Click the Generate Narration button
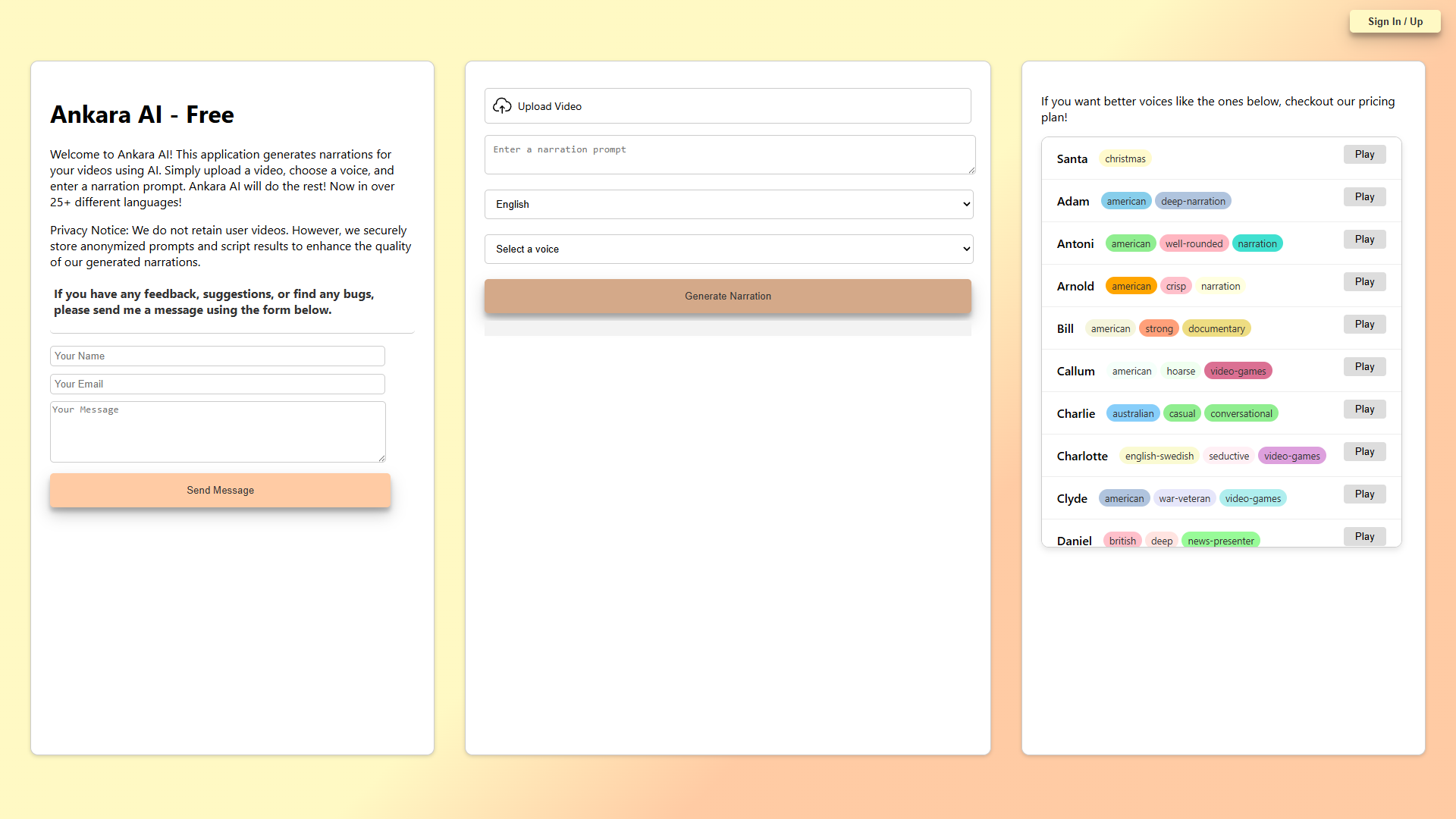Image resolution: width=1456 pixels, height=819 pixels. [x=728, y=297]
